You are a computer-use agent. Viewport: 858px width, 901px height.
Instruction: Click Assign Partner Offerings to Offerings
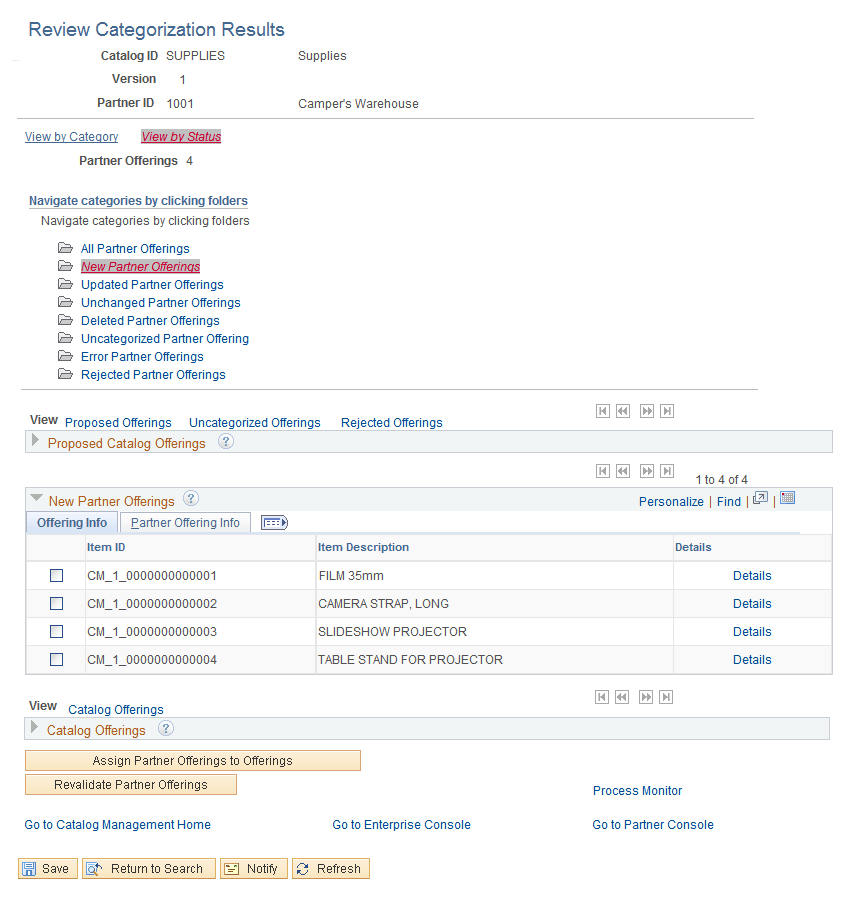click(x=192, y=760)
